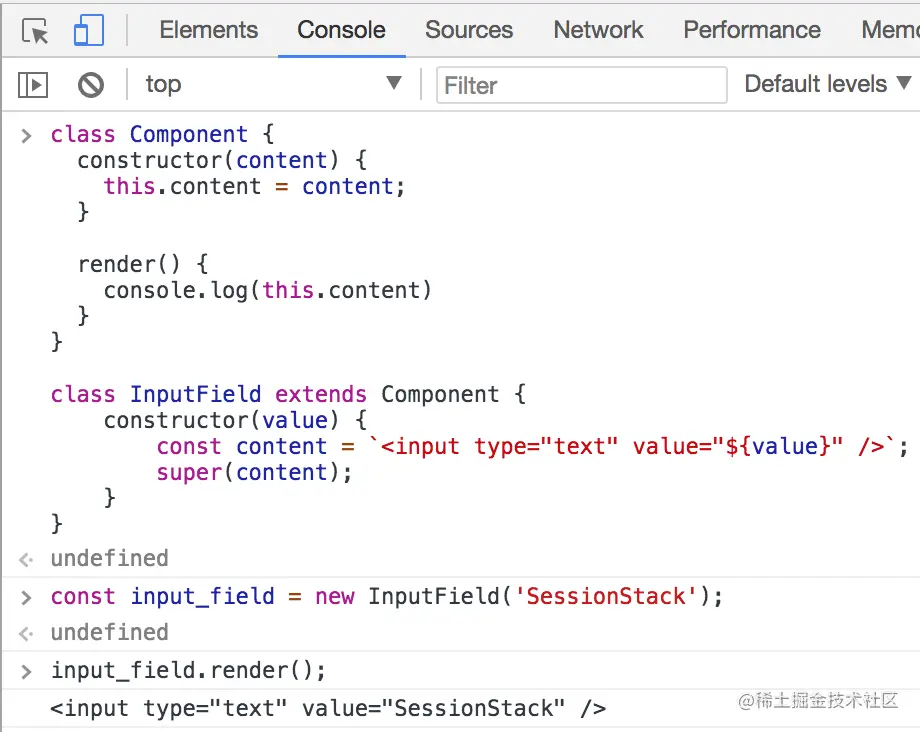Image resolution: width=920 pixels, height=732 pixels.
Task: Click inside the Filter input box
Action: pyautogui.click(x=581, y=85)
